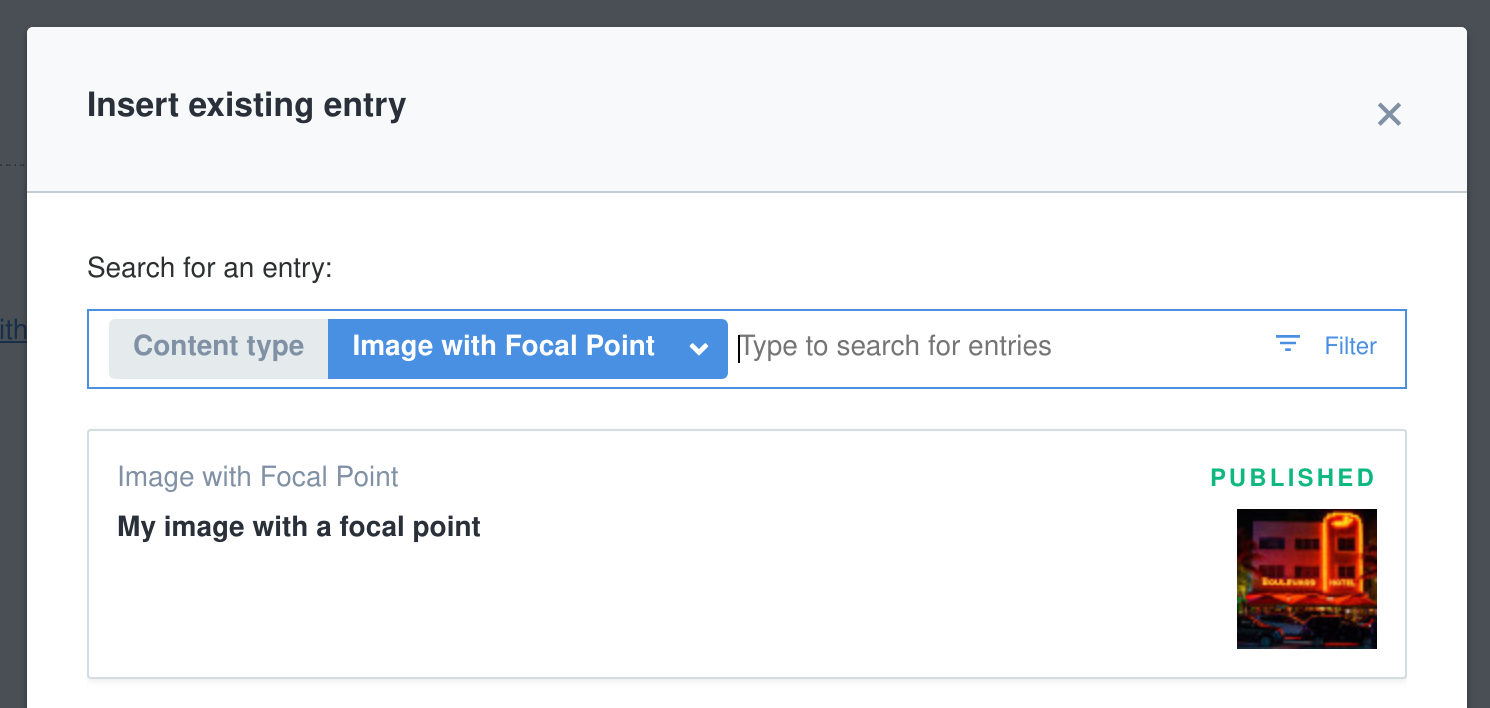Image resolution: width=1490 pixels, height=708 pixels.
Task: Expand the content type chevron arrow
Action: click(x=699, y=348)
